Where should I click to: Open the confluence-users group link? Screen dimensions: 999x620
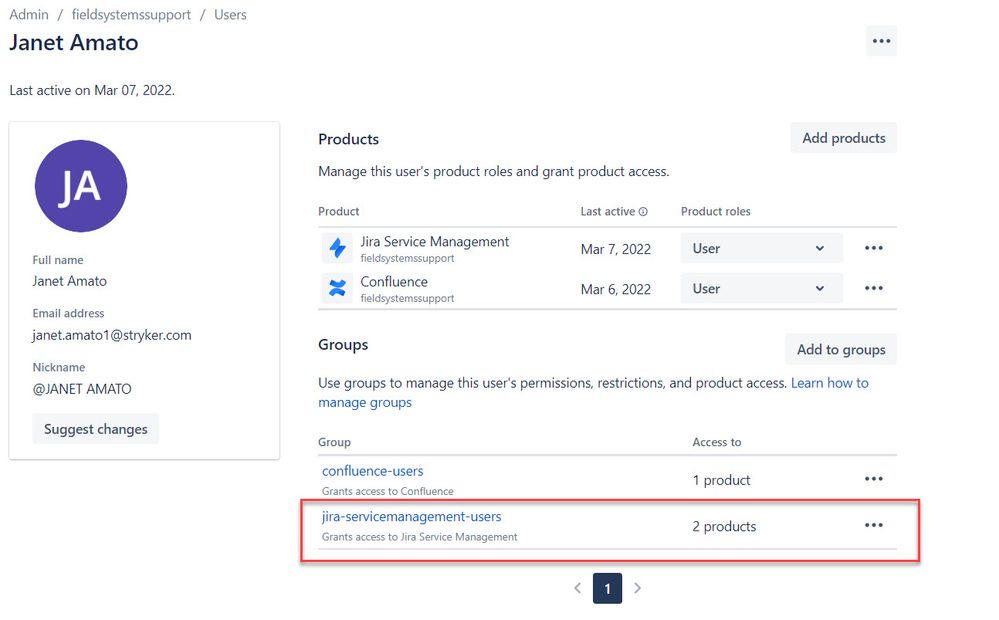[373, 471]
